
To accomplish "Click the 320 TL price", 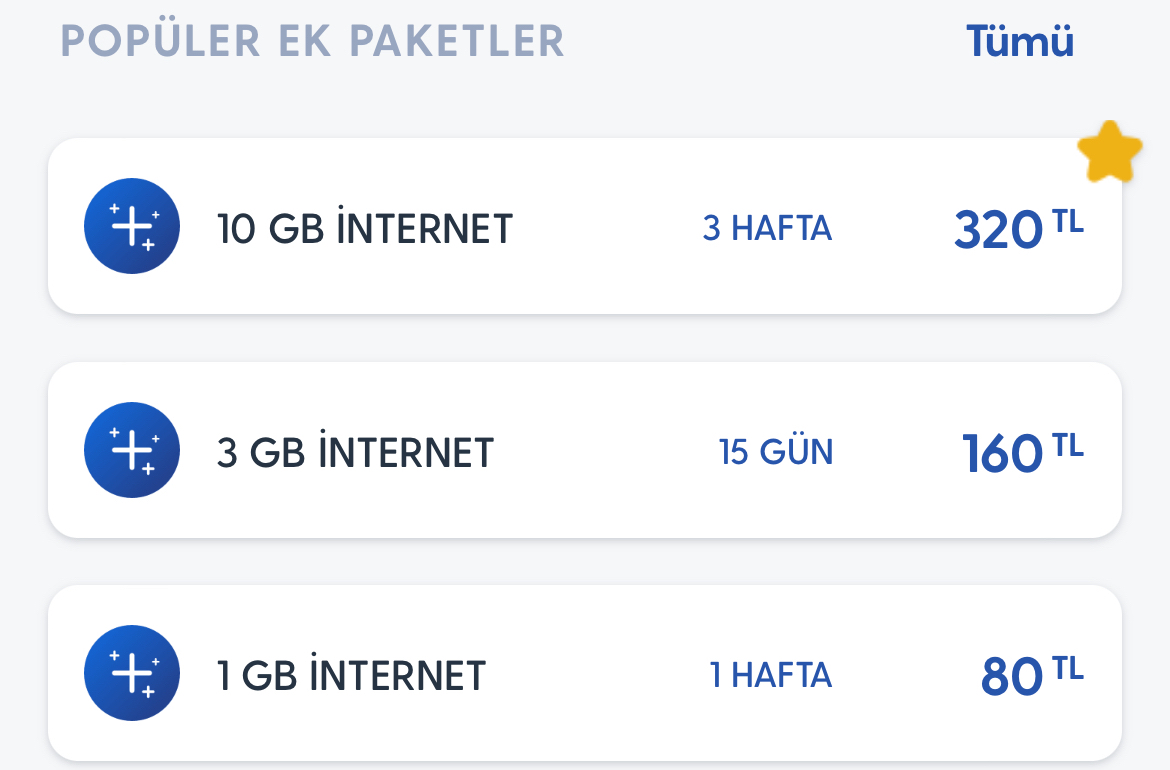I will (1019, 228).
